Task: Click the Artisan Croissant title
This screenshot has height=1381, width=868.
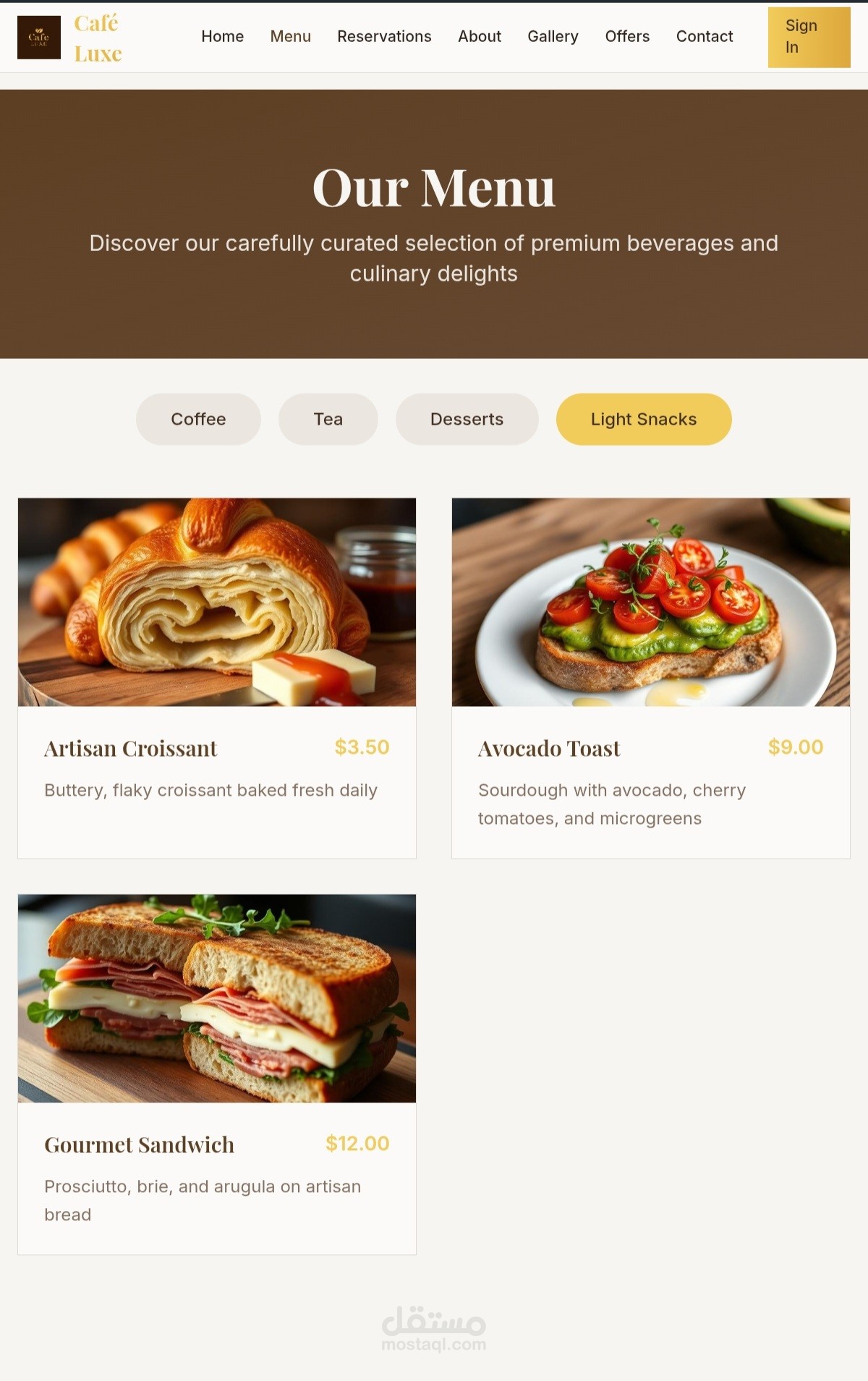Action: [130, 748]
